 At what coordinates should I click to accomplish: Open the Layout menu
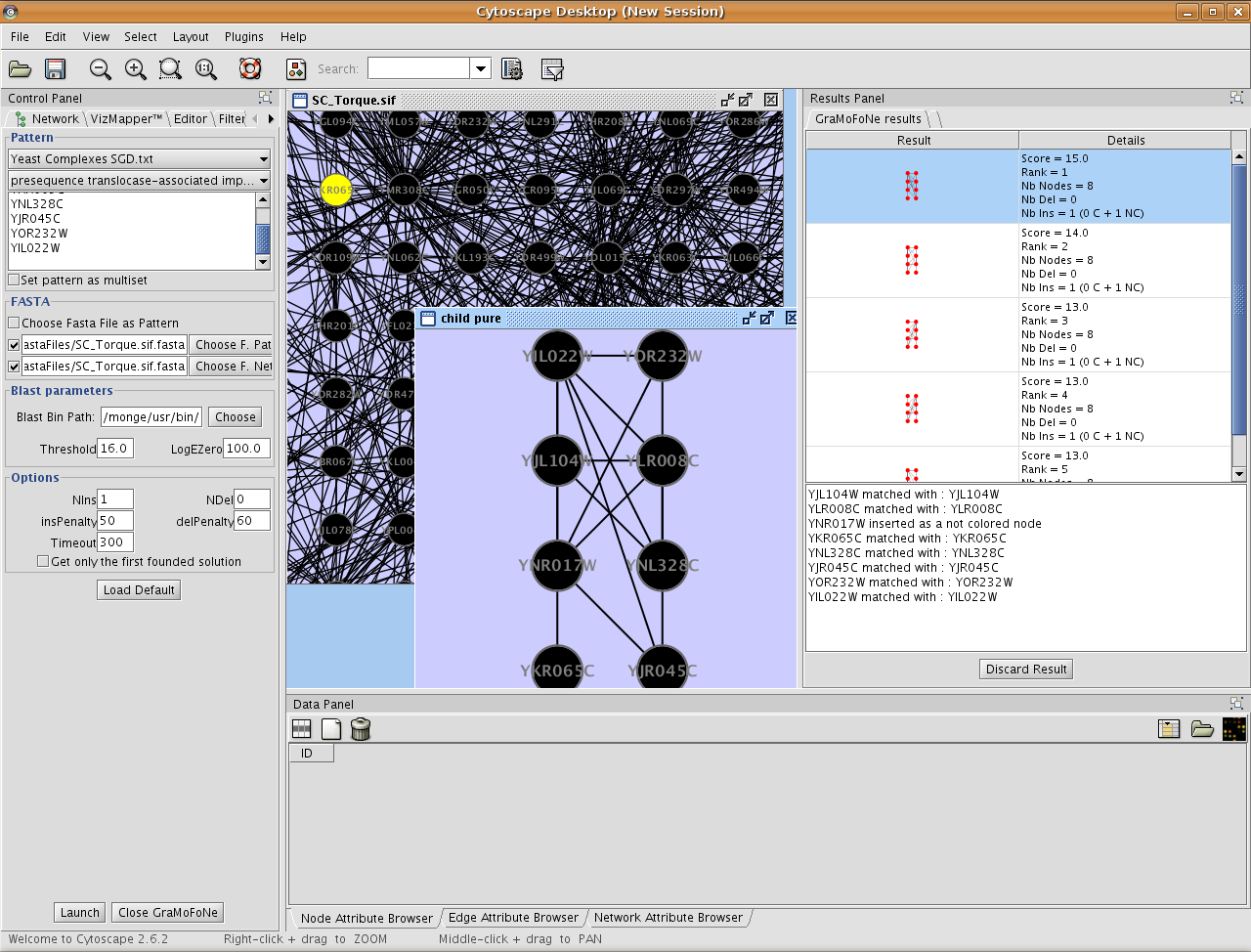click(x=191, y=36)
